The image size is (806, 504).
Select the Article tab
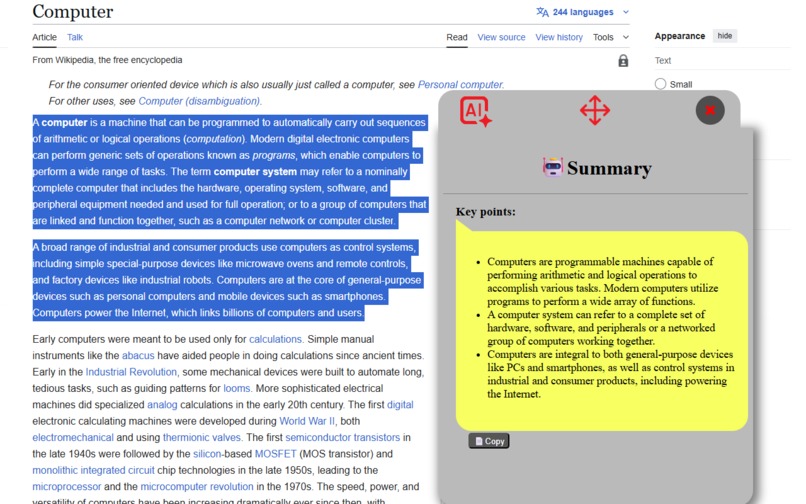(44, 37)
